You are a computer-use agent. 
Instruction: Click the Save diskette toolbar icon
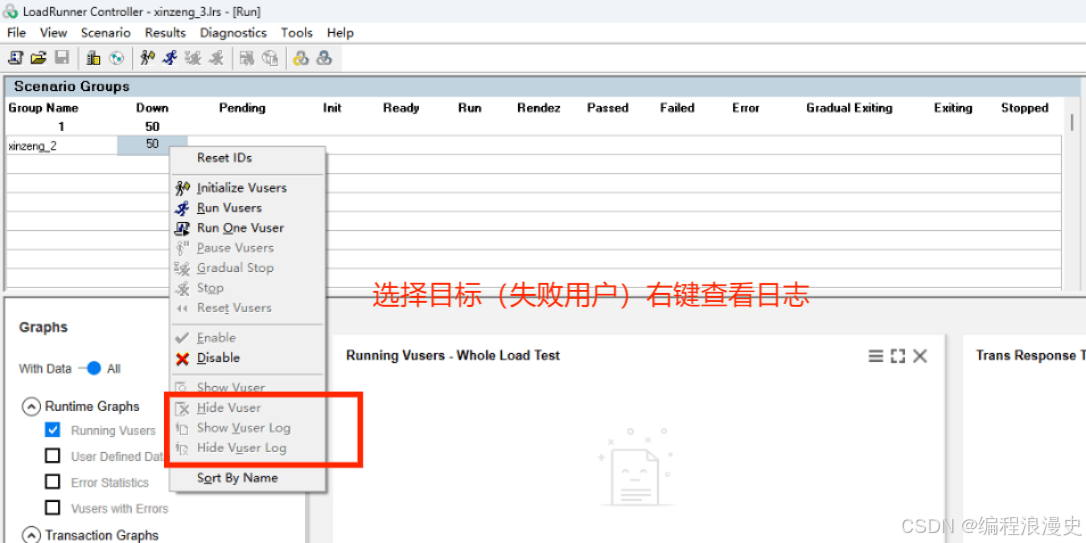62,58
